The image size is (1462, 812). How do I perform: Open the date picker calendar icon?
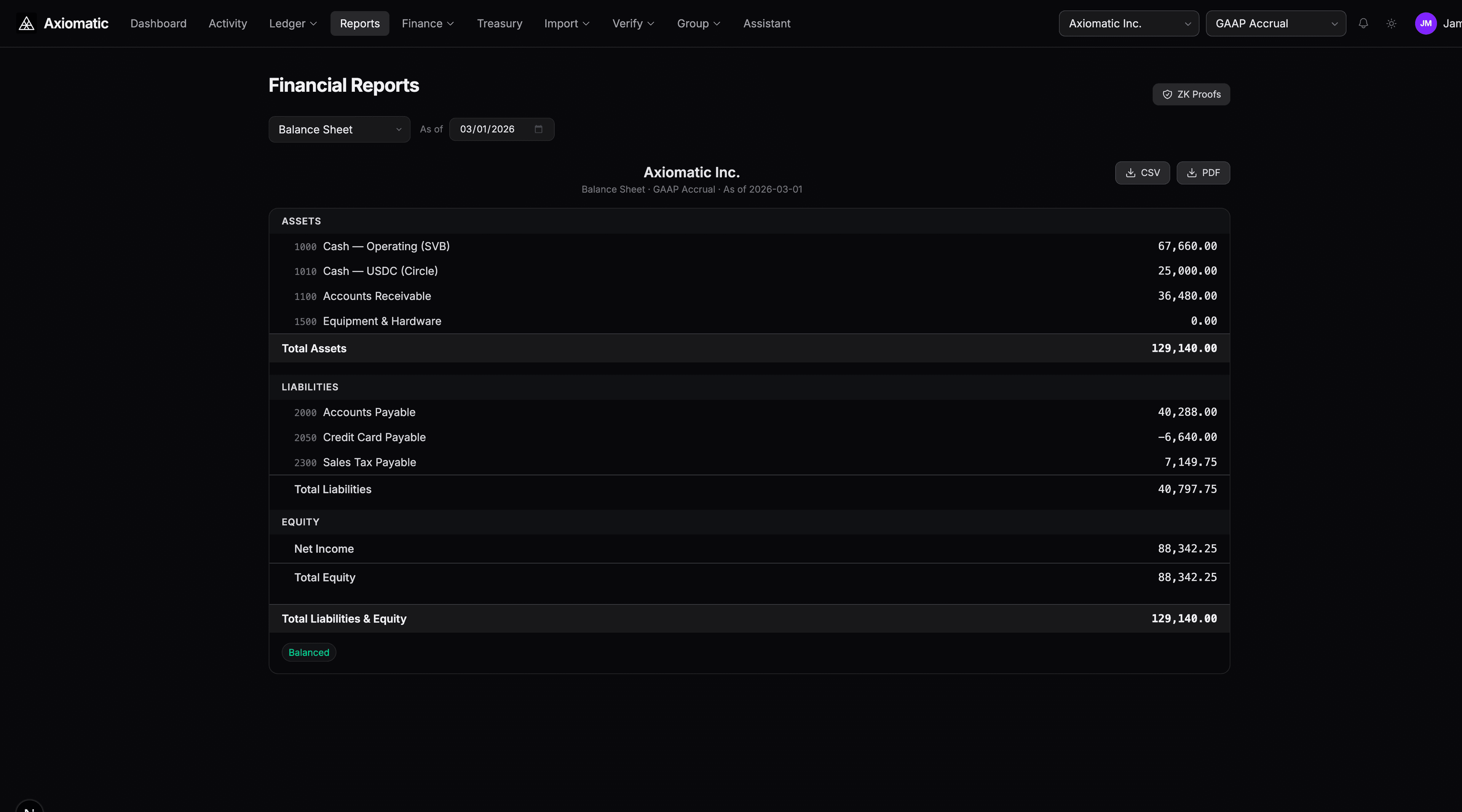538,129
